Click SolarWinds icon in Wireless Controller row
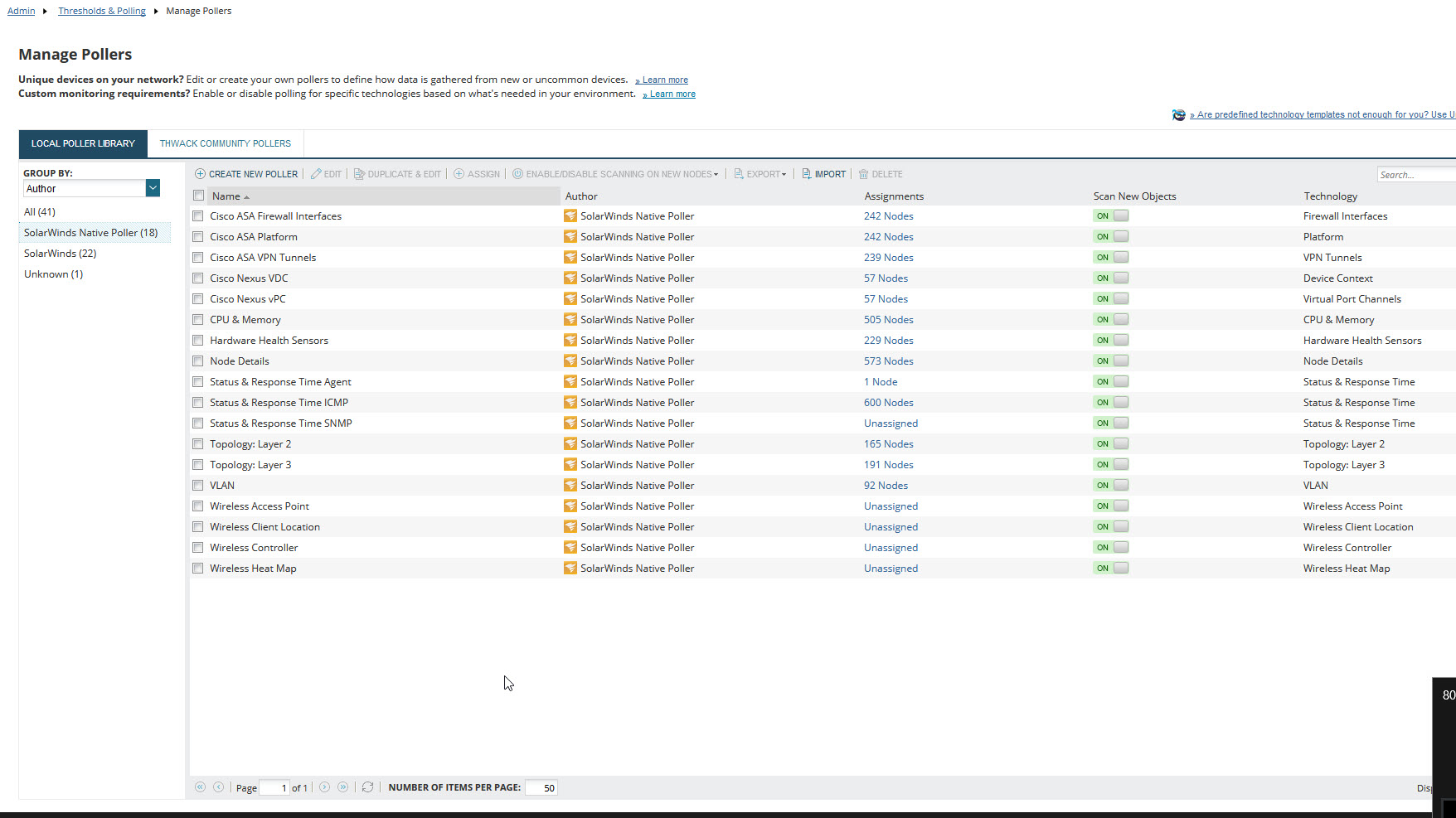The height and width of the screenshot is (818, 1456). coord(570,547)
